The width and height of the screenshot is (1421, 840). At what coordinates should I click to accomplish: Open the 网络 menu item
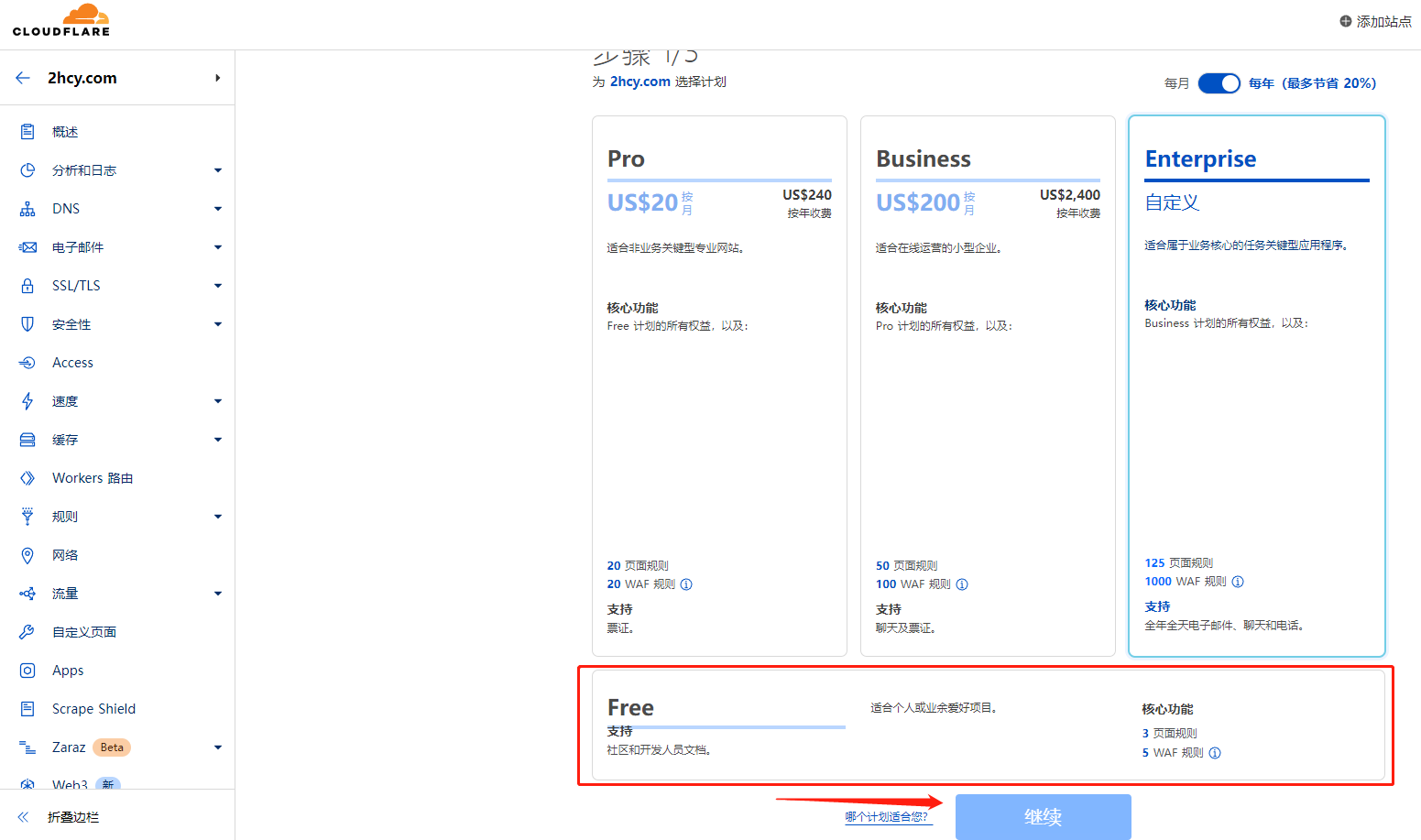tap(117, 555)
